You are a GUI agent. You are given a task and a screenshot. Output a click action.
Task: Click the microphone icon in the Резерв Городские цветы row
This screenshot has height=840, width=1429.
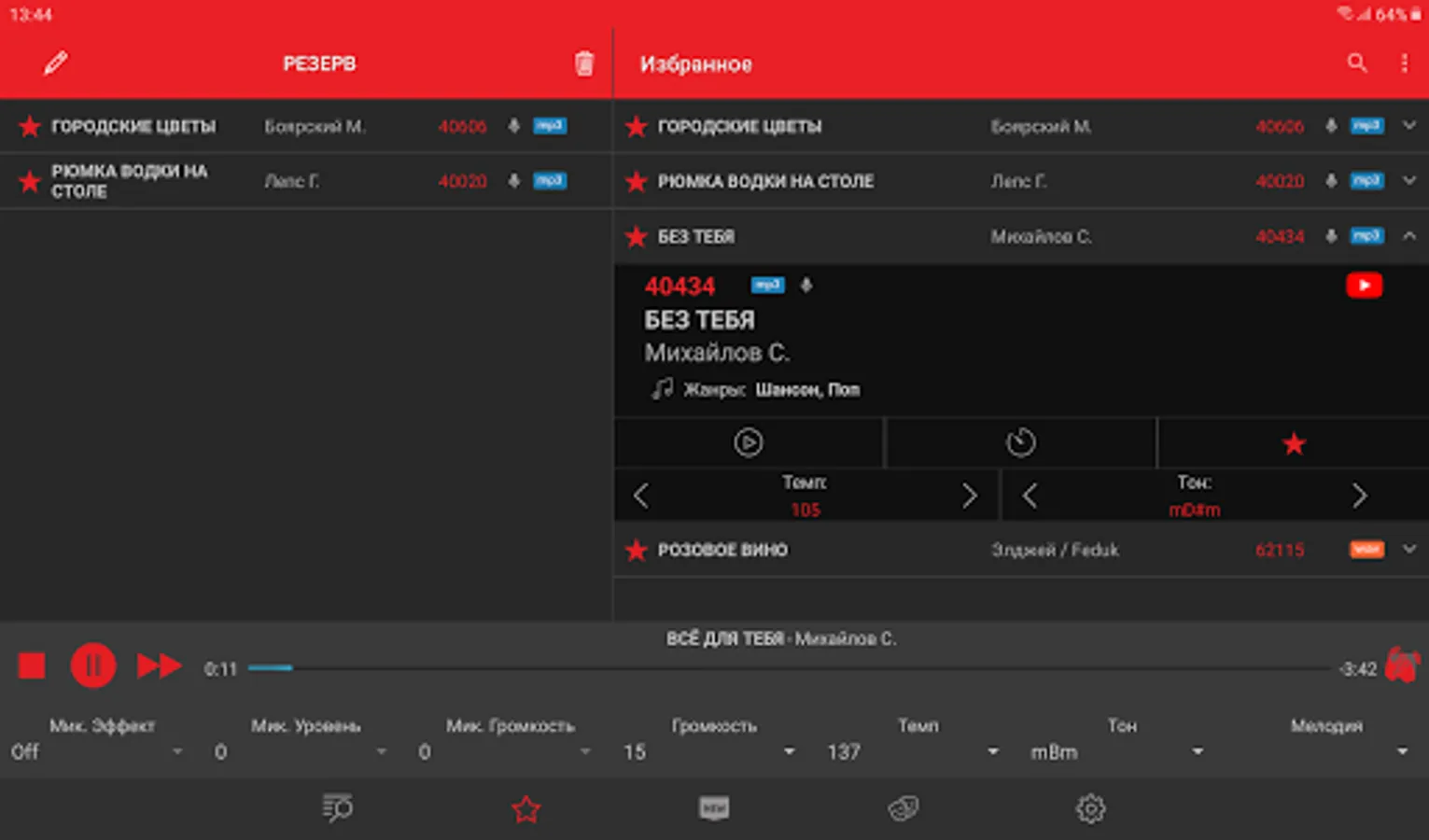pos(513,126)
